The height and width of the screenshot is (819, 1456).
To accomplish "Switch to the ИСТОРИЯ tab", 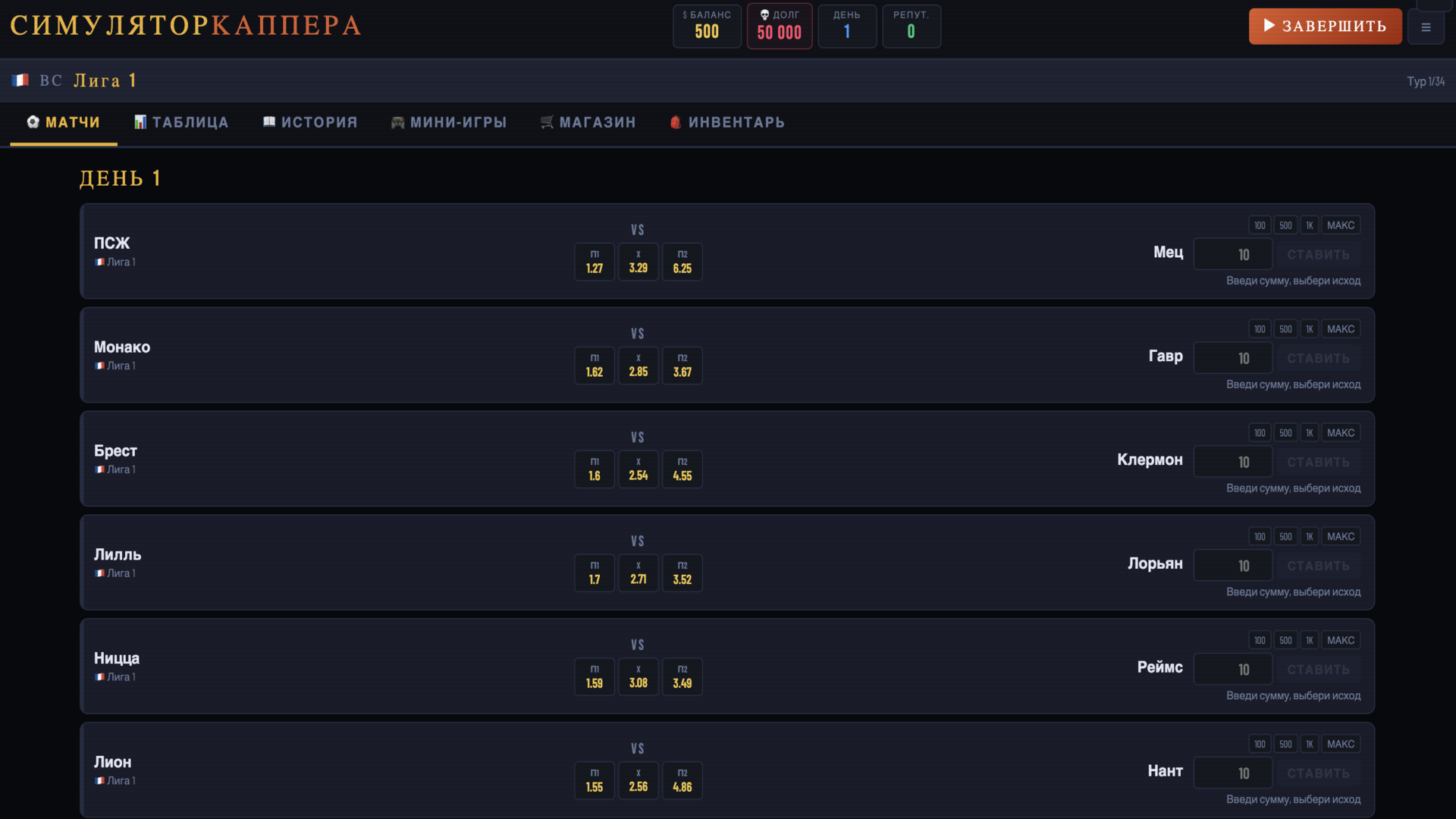I will [x=309, y=122].
